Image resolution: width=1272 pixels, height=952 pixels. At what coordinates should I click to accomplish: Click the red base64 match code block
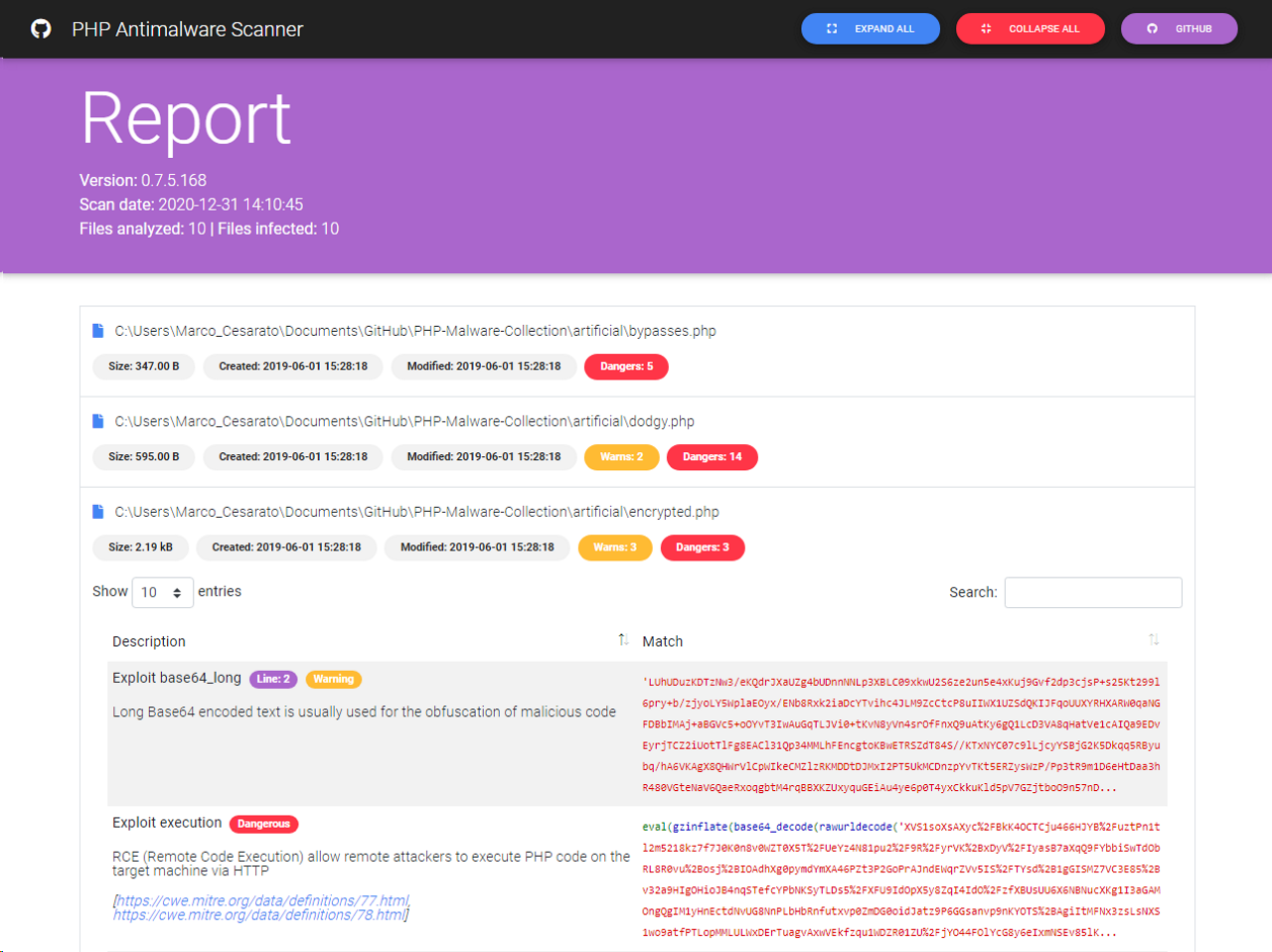pos(900,734)
